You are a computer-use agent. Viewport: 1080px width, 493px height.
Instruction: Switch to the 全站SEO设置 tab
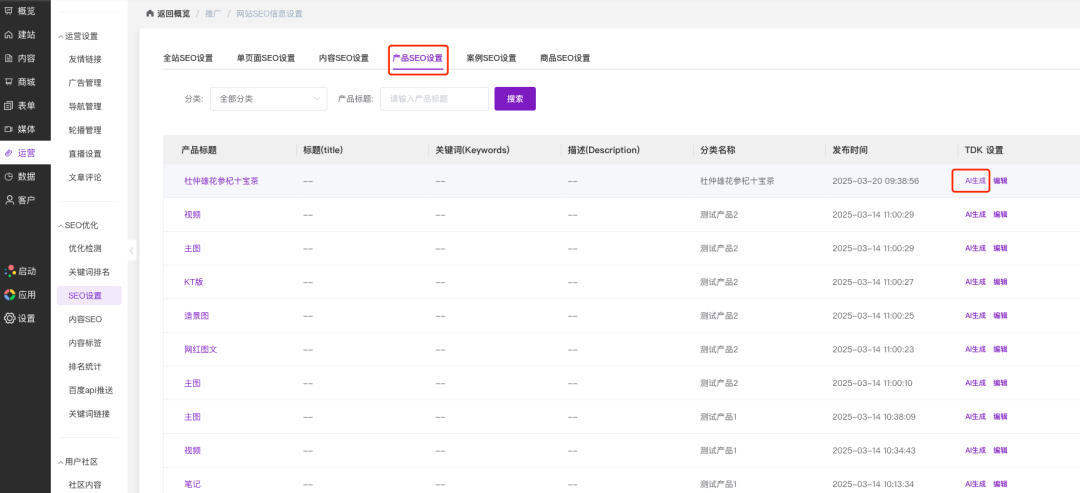[188, 58]
